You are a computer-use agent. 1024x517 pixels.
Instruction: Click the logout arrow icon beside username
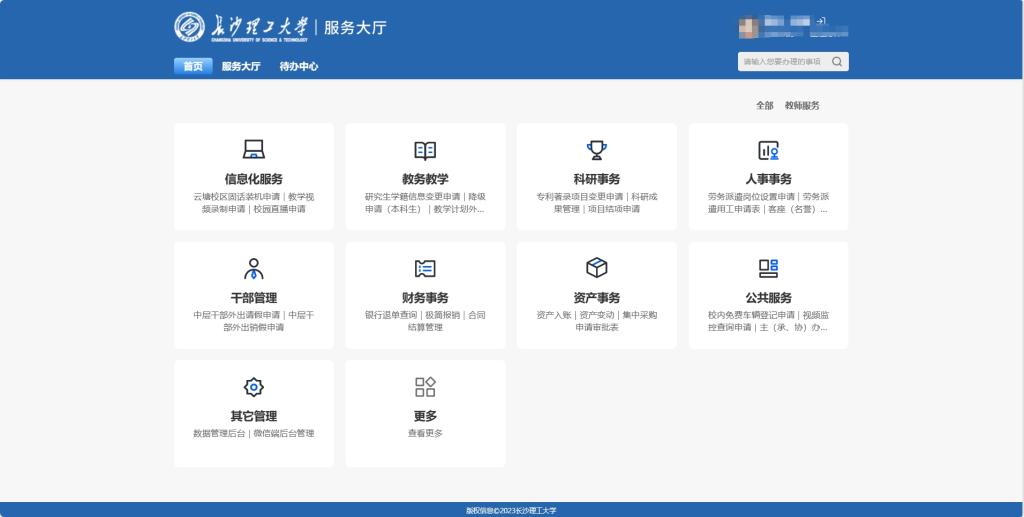pos(821,21)
